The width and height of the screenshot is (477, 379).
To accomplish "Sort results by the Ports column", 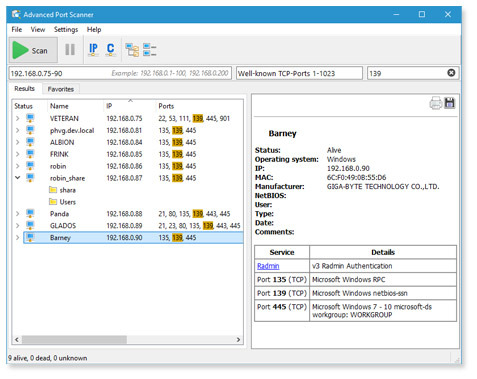I will pyautogui.click(x=166, y=106).
